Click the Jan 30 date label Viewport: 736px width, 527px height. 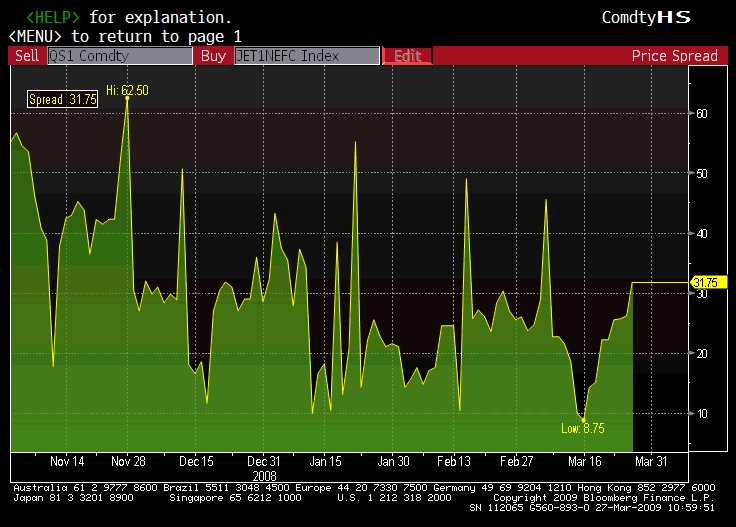pyautogui.click(x=393, y=461)
